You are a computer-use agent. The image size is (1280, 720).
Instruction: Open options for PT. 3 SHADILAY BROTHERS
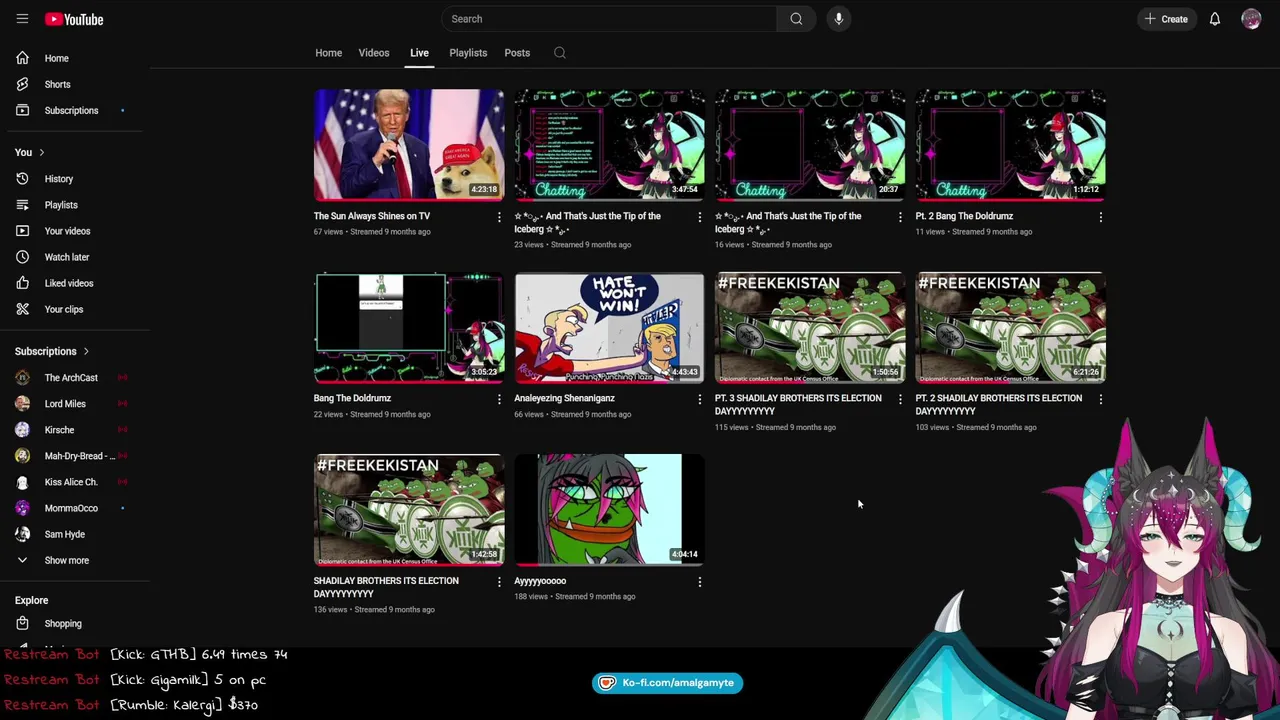click(900, 399)
